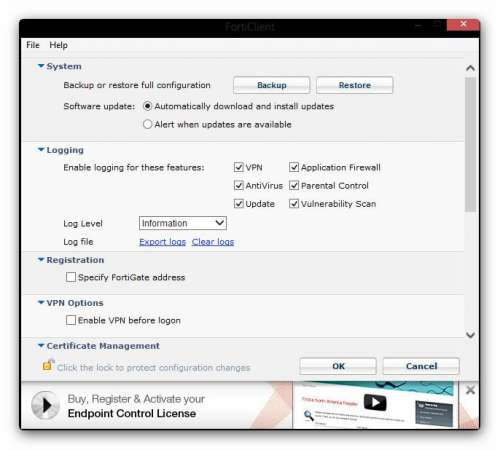
Task: Open the Log Level dropdown
Action: pos(183,223)
